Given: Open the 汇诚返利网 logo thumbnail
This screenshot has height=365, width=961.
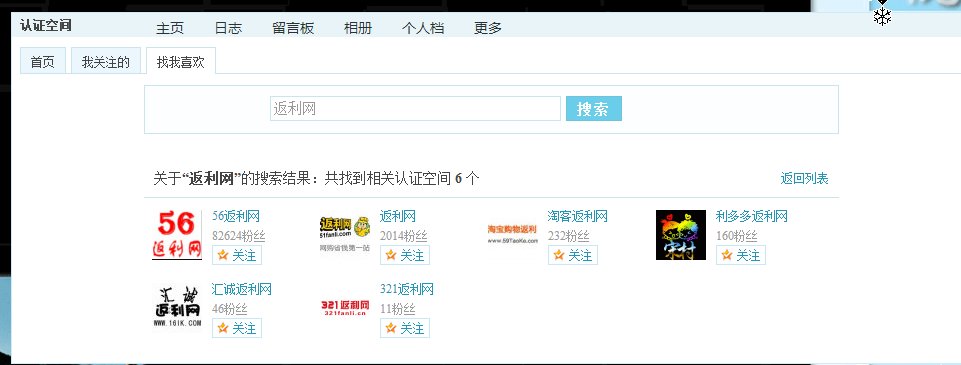Looking at the screenshot, I should (177, 307).
